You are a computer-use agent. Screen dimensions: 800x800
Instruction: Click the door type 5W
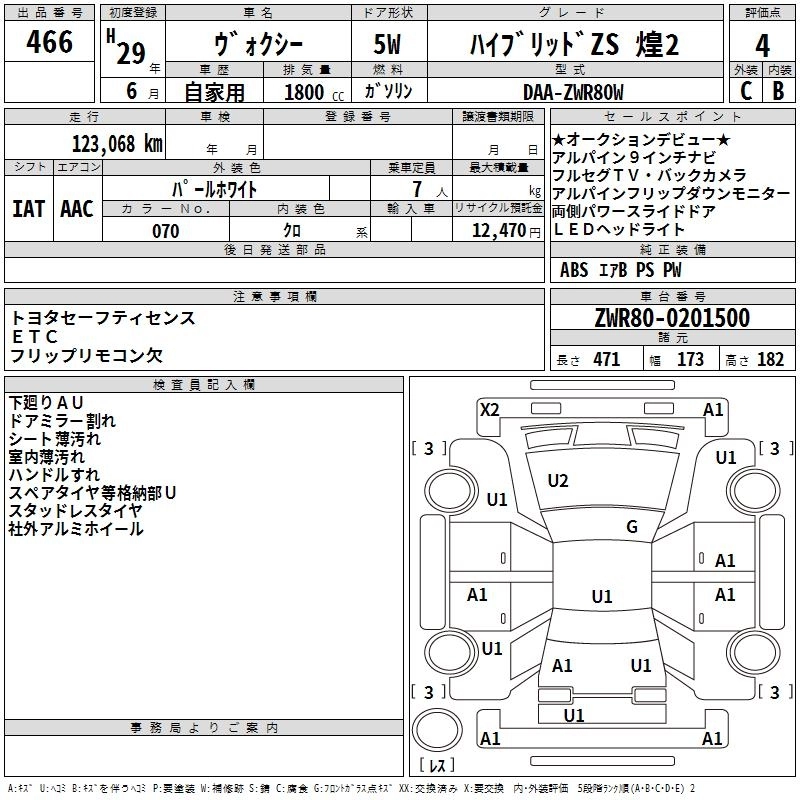pos(387,44)
